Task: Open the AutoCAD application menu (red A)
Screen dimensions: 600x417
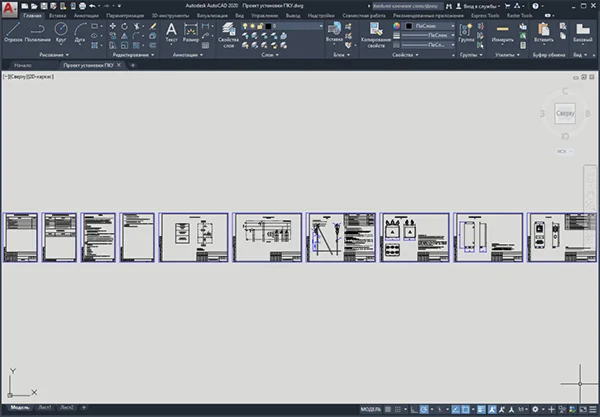Action: 10,9
